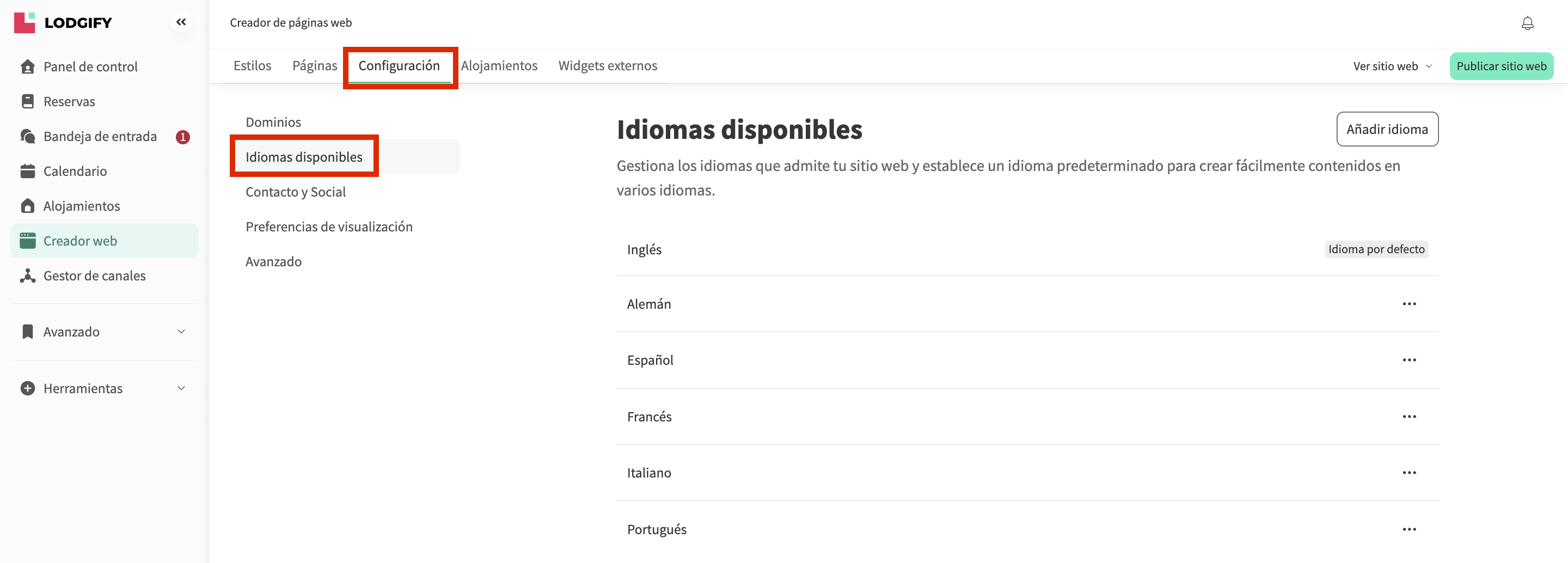Click the Bandeja de entrada chat icon
The image size is (1568, 563).
27,136
